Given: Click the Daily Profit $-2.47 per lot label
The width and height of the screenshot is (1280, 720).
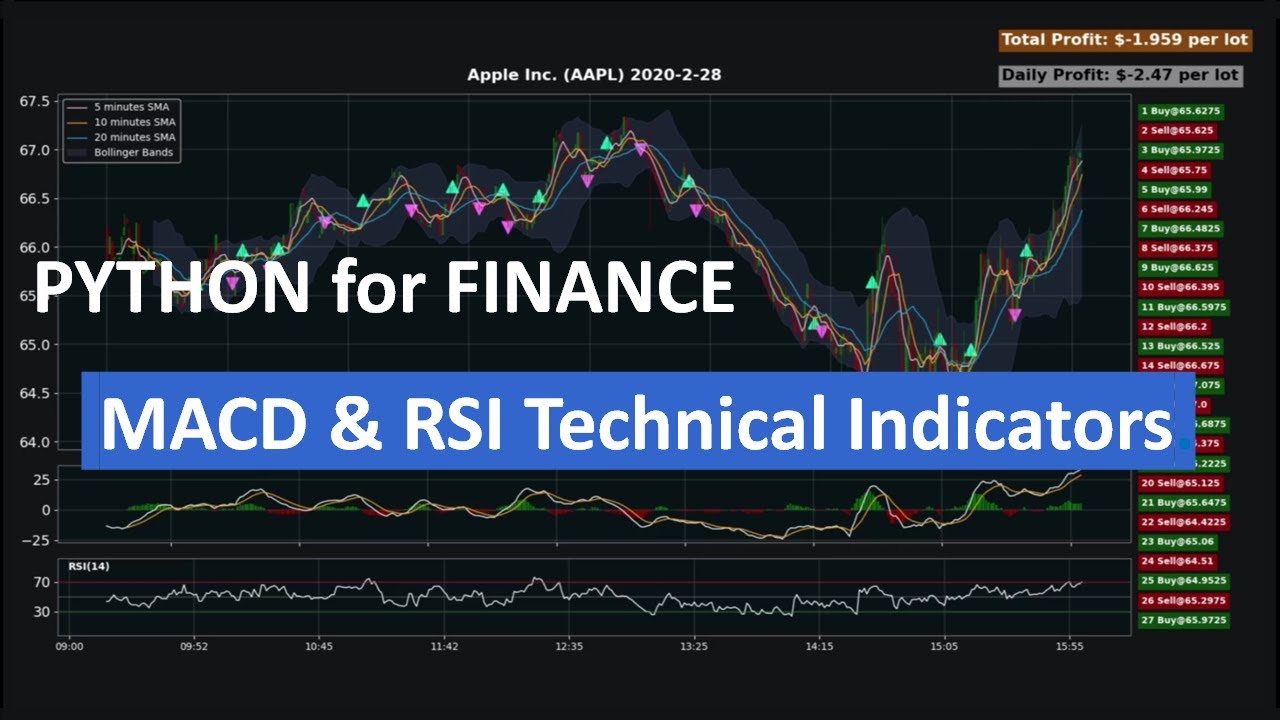Looking at the screenshot, I should (1121, 75).
